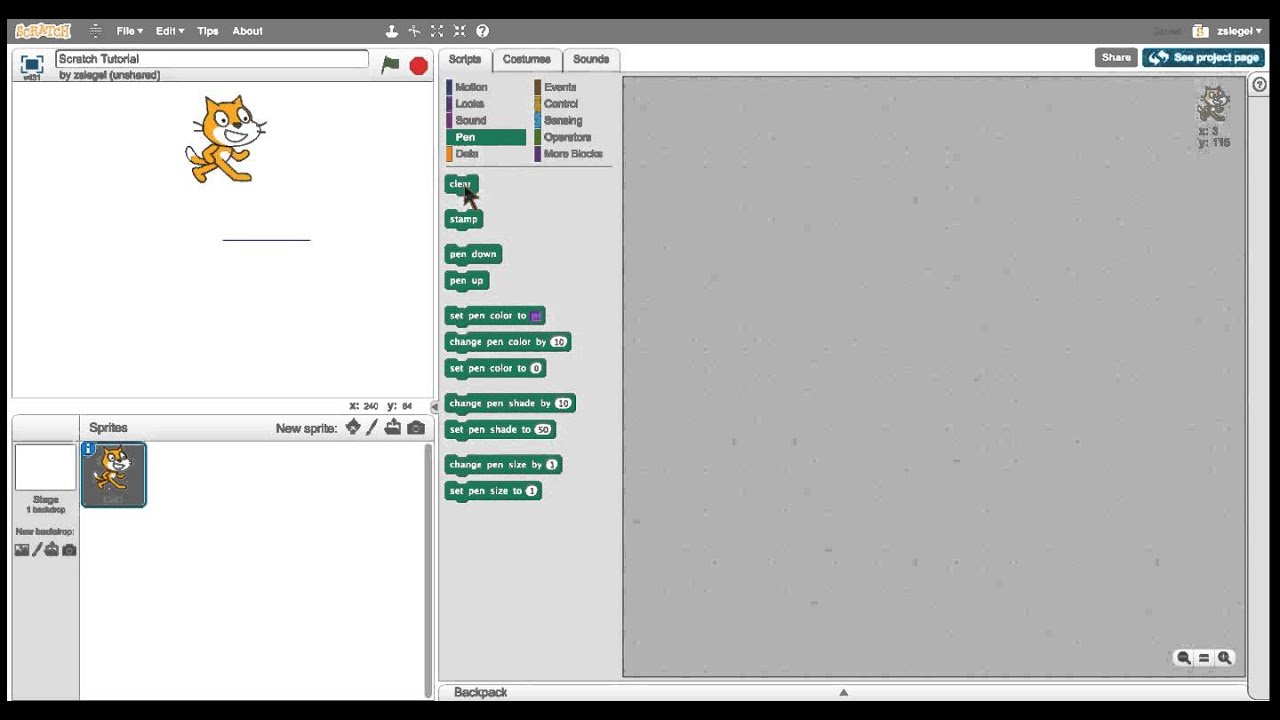Expand the Backpack panel

(843, 692)
